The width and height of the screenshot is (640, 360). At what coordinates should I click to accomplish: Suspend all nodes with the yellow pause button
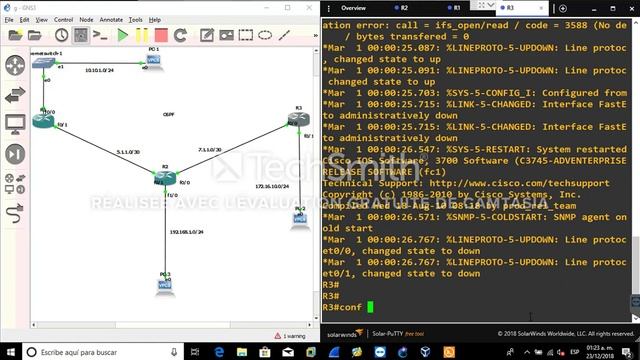[x=142, y=35]
